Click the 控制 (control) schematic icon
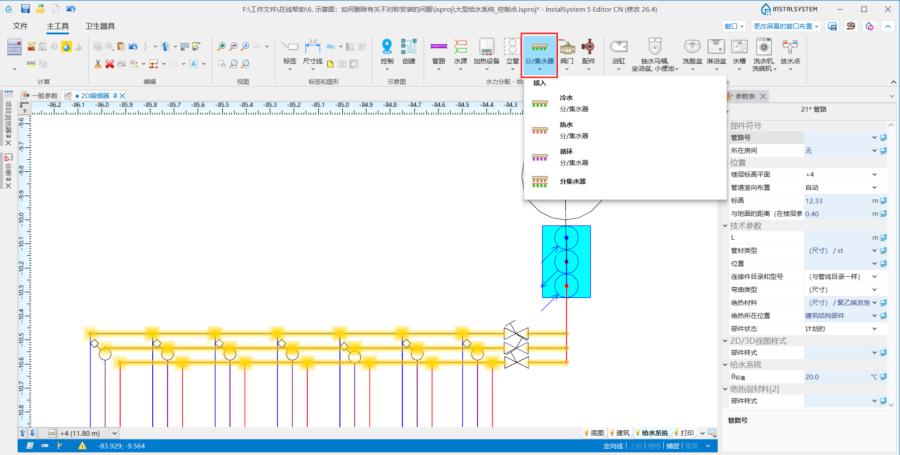Screen dimensions: 900x455 (x=387, y=50)
